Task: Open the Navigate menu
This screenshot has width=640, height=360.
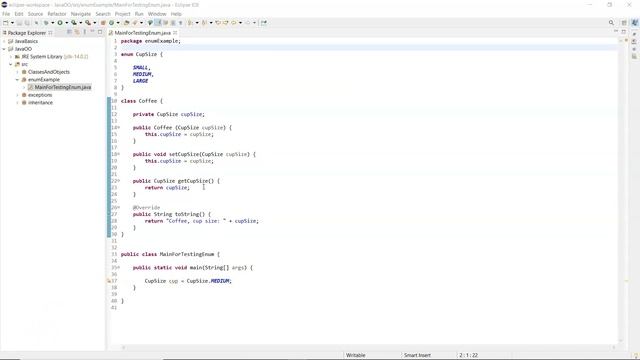Action: (x=81, y=14)
